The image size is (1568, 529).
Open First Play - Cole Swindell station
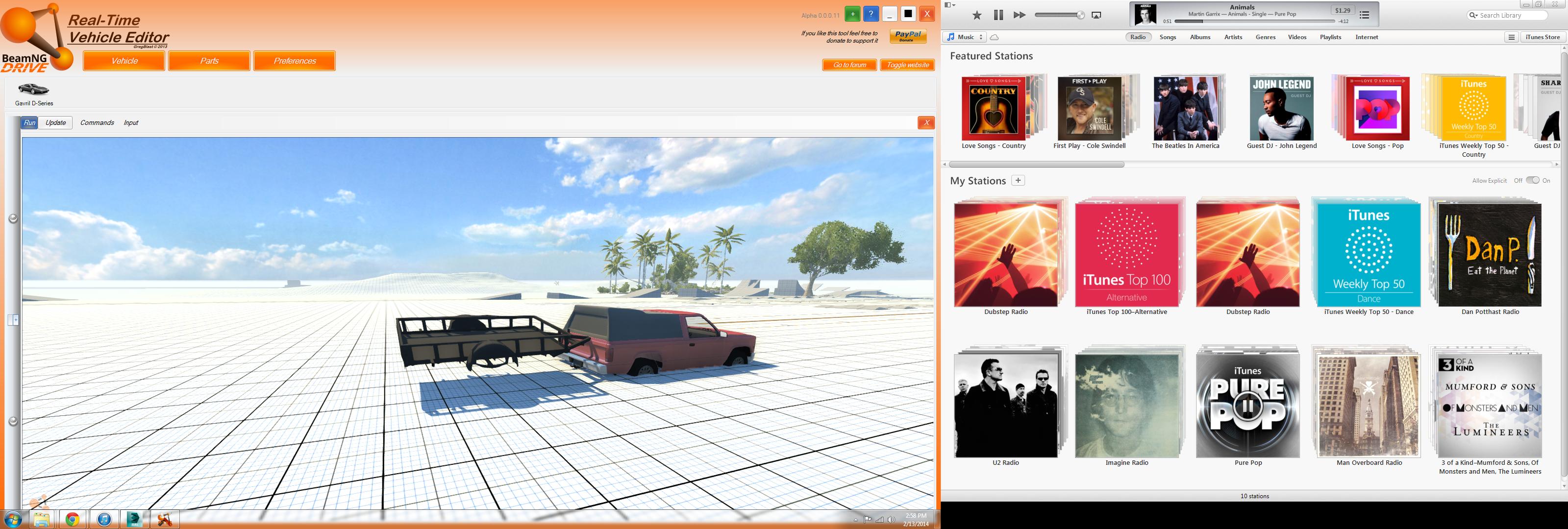(1090, 108)
